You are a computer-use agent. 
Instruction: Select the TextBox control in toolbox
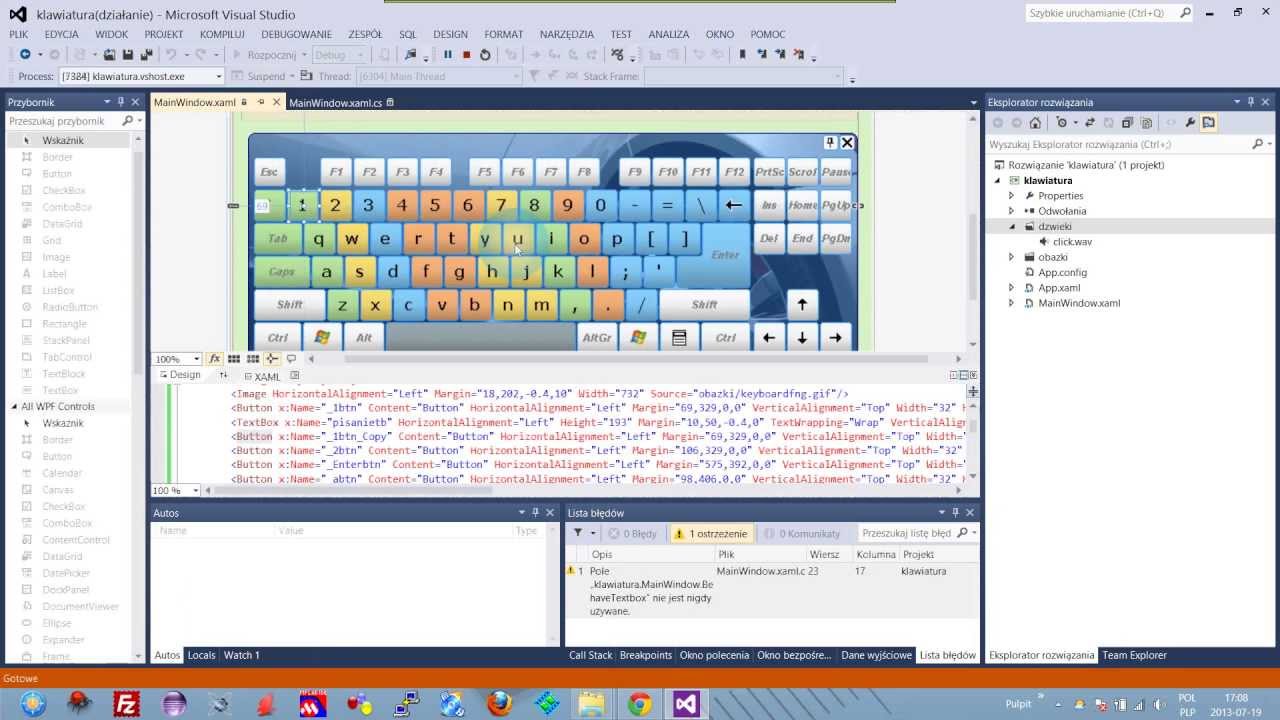point(60,391)
